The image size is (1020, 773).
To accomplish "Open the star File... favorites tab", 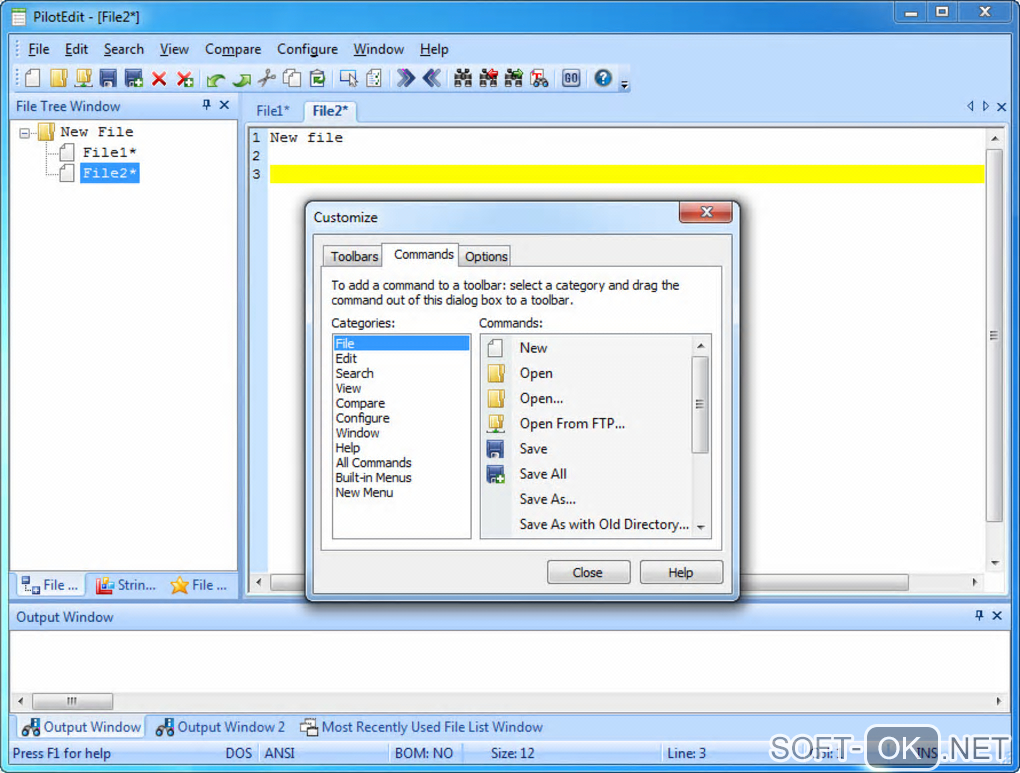I will click(199, 586).
